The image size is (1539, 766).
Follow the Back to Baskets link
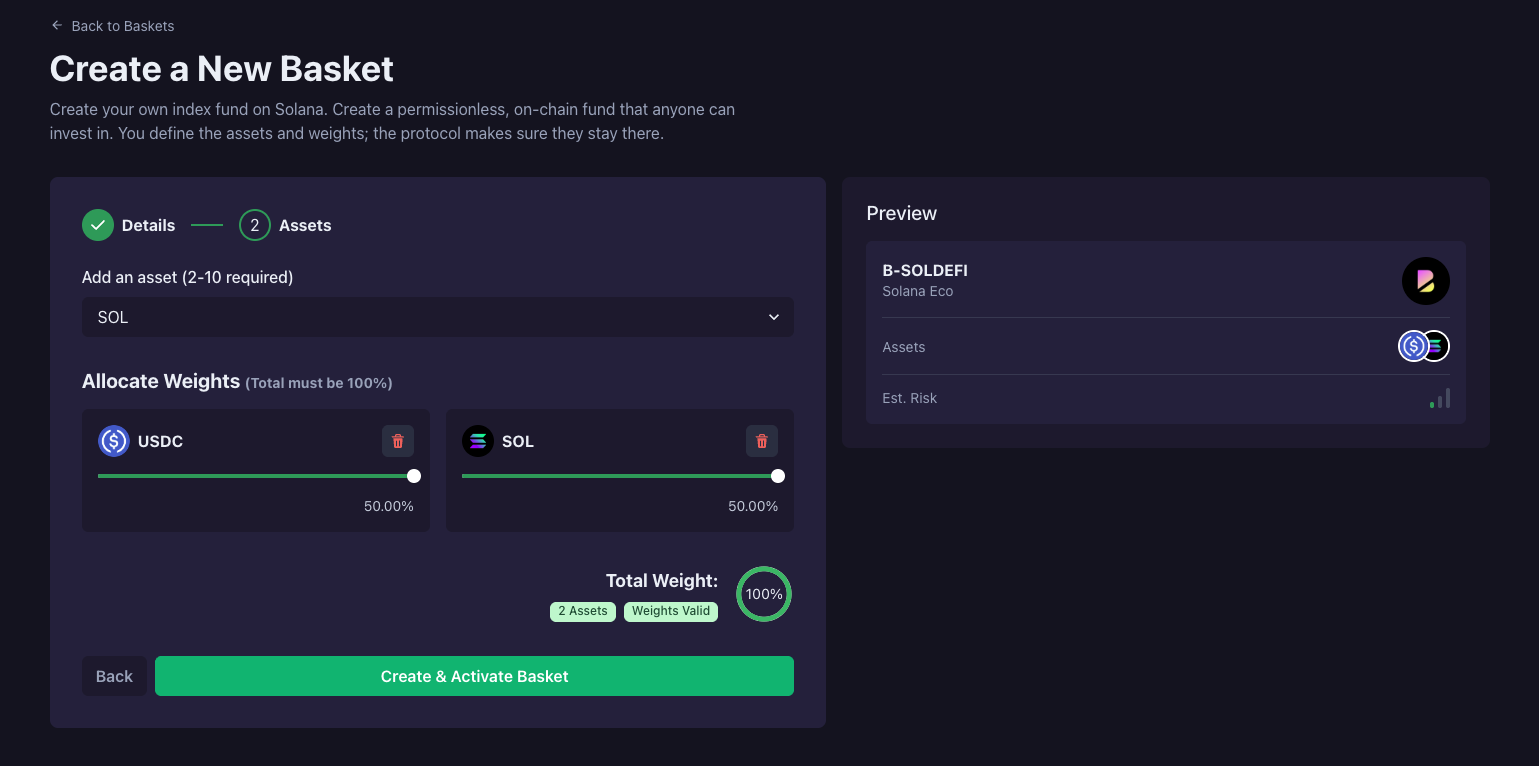click(x=122, y=26)
